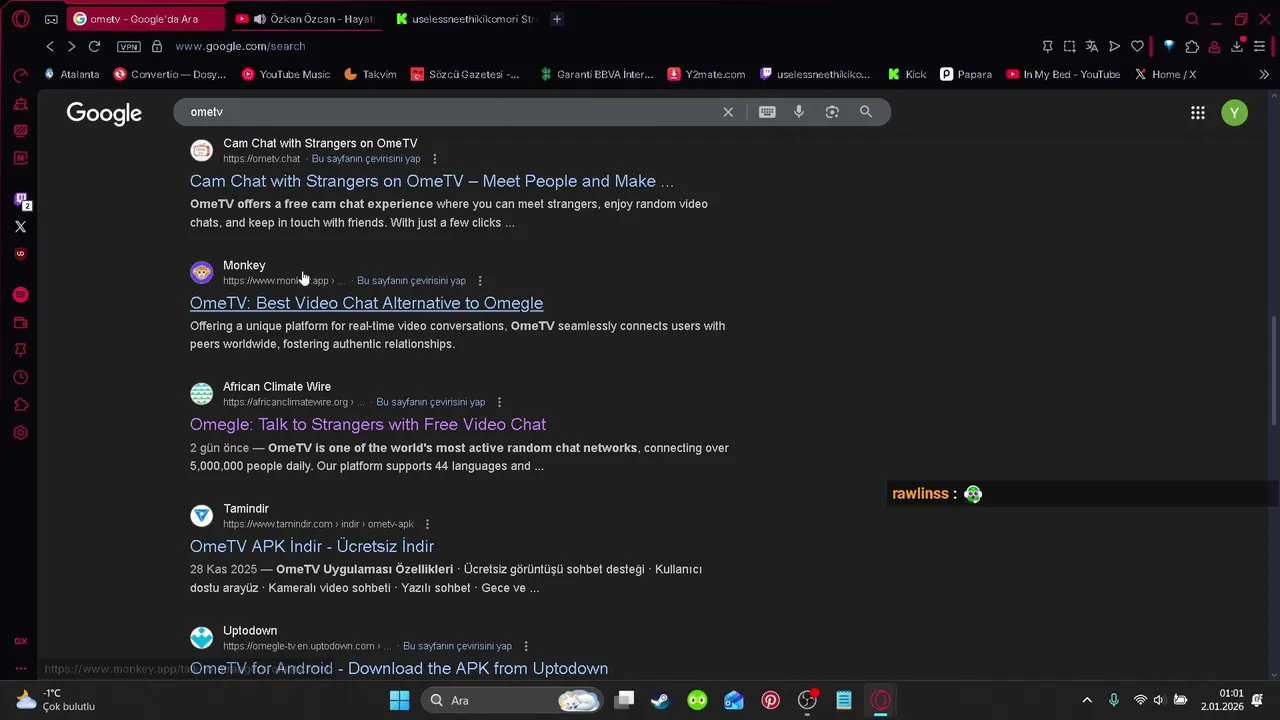Open the Takvim bookmark

[370, 74]
